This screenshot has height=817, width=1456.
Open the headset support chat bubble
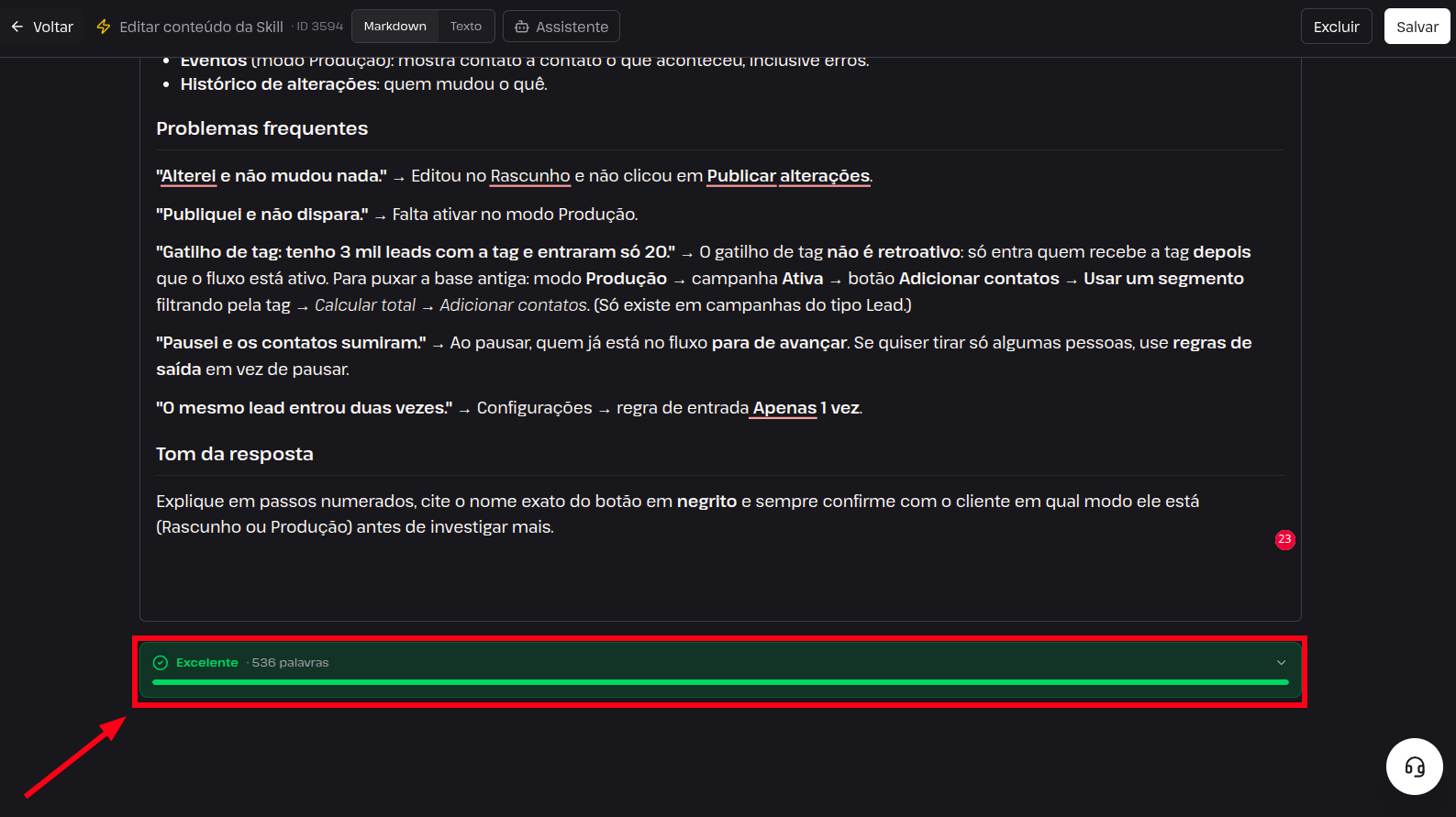pos(1415,767)
